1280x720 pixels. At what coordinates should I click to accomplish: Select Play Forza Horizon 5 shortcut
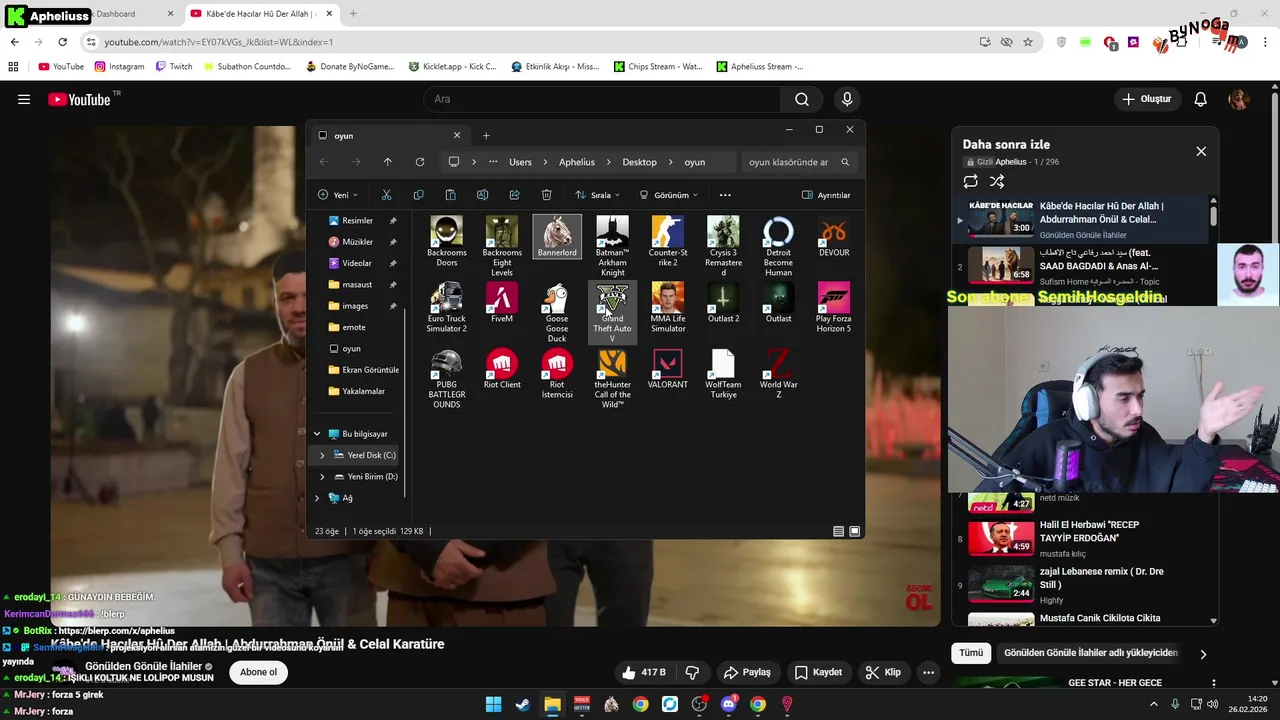833,308
